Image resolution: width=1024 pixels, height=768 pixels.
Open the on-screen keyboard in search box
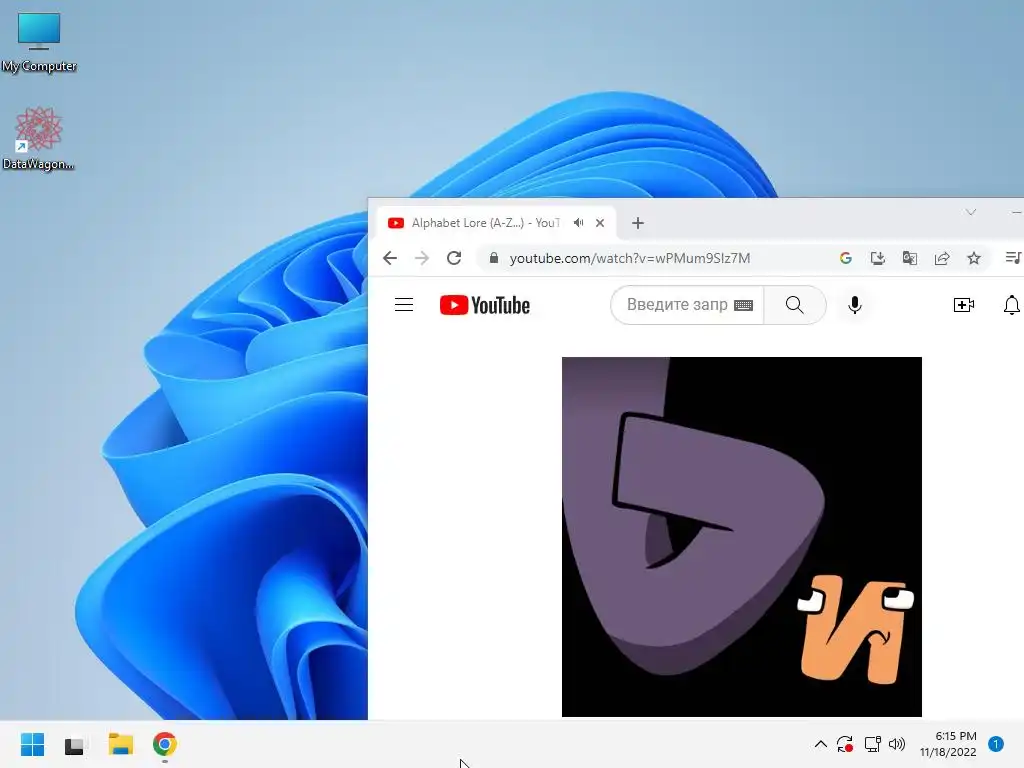743,305
